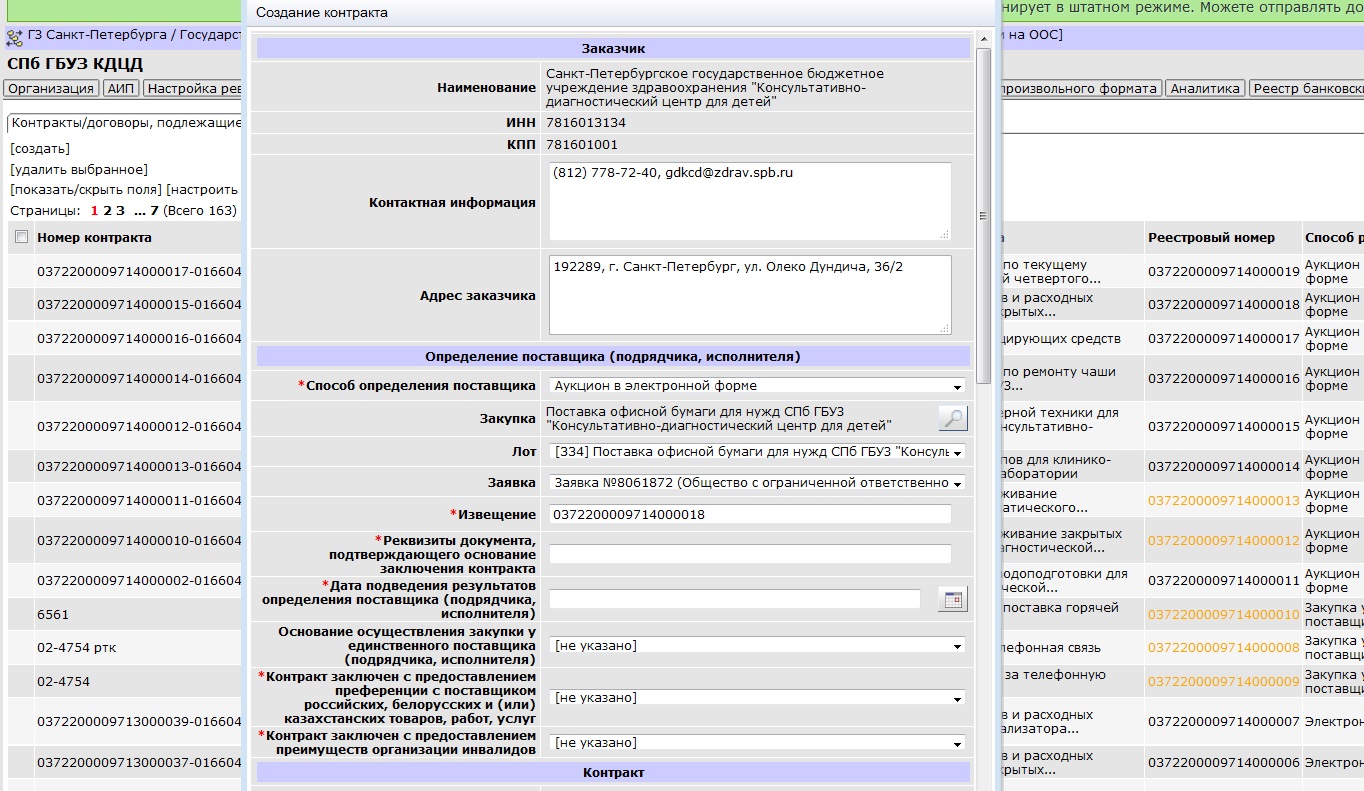1364x791 pixels.
Task: Click the [создать] link
Action: [40, 148]
